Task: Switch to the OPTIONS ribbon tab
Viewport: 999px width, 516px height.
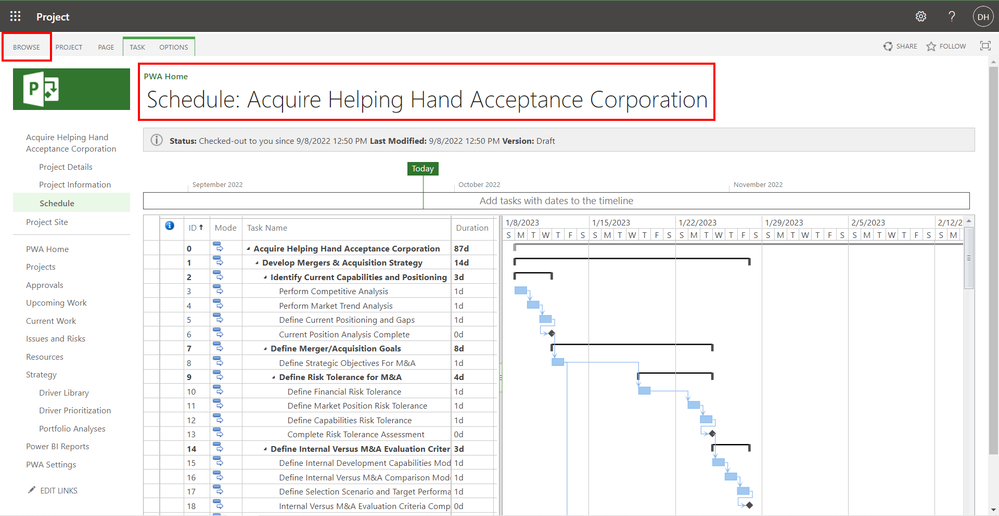Action: click(173, 47)
